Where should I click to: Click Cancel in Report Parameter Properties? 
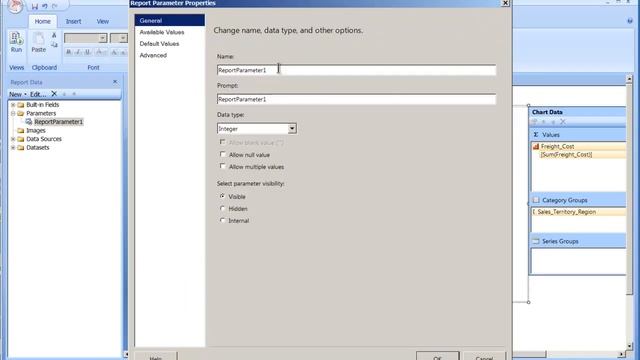[x=484, y=356]
